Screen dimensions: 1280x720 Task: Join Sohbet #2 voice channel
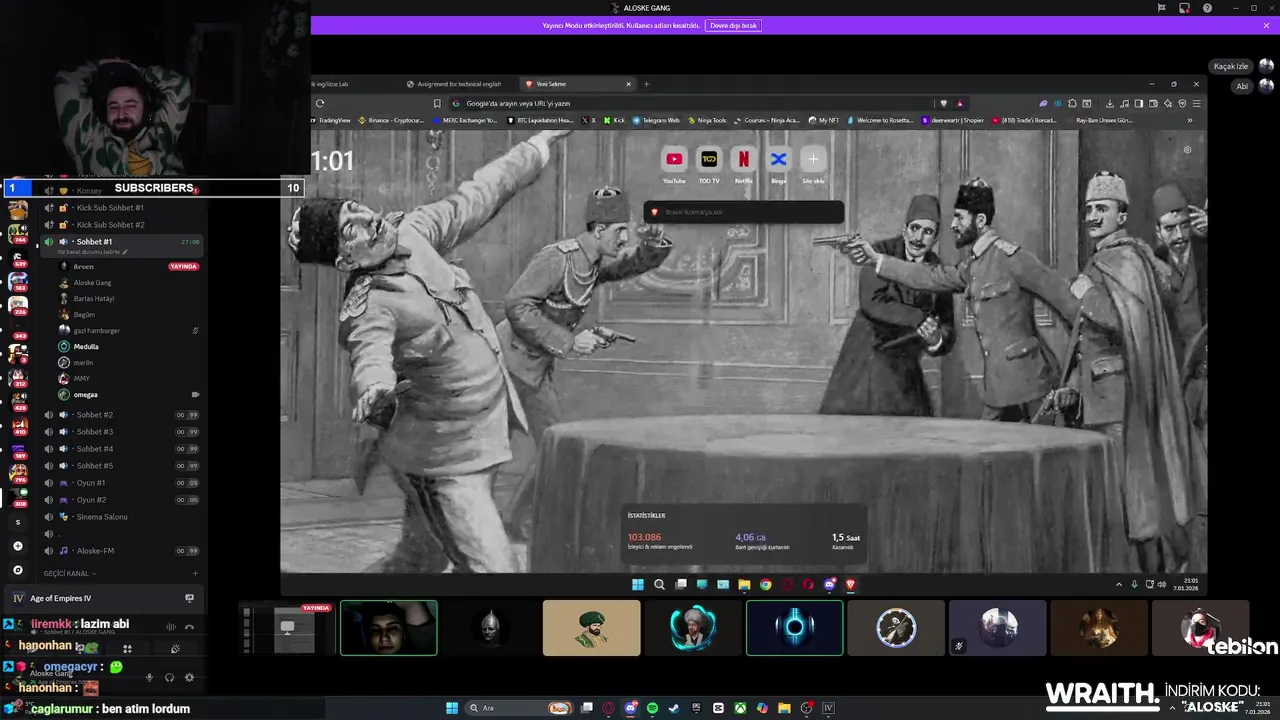click(120, 415)
